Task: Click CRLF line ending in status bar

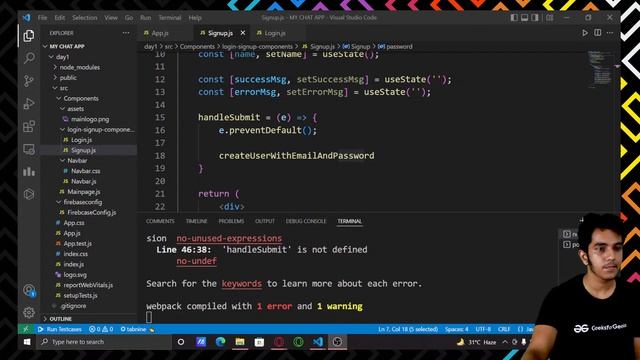Action: 504,329
